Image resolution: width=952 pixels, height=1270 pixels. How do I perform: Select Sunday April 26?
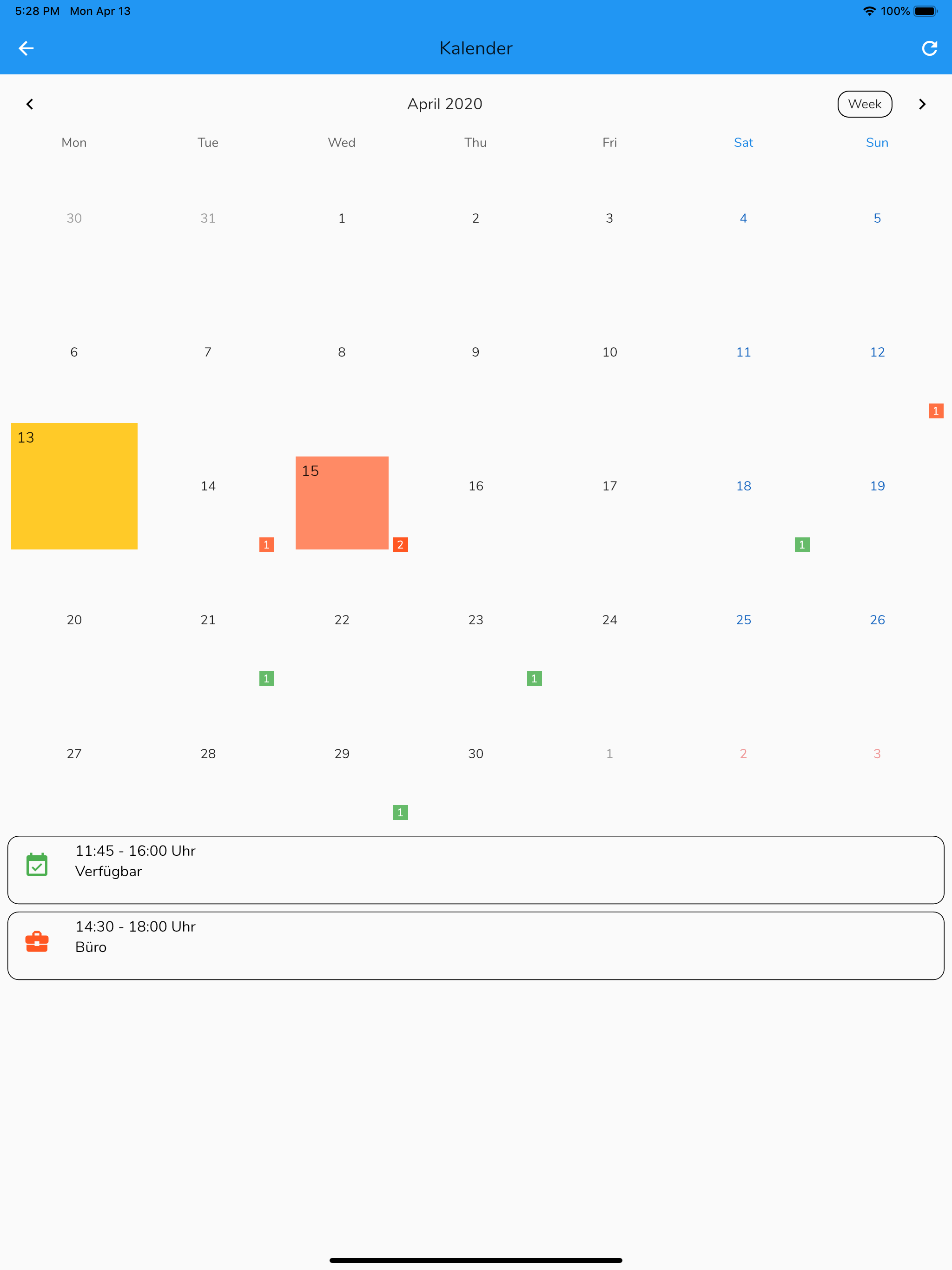[x=877, y=620]
